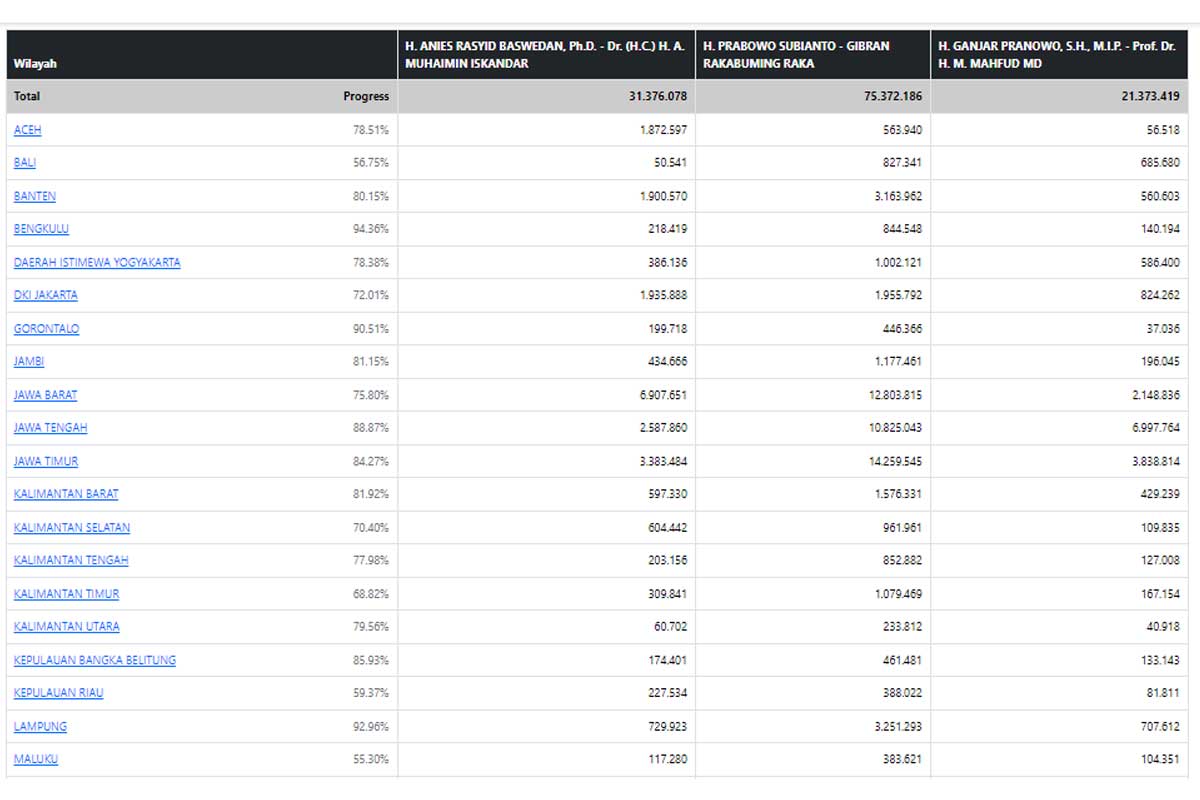This screenshot has width=1200, height=800.
Task: Select GORONTALO vote count 446.366
Action: point(902,329)
